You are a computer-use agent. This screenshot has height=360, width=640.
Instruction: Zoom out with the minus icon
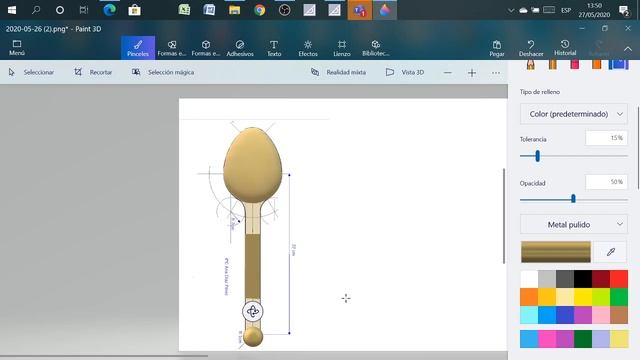(x=448, y=73)
